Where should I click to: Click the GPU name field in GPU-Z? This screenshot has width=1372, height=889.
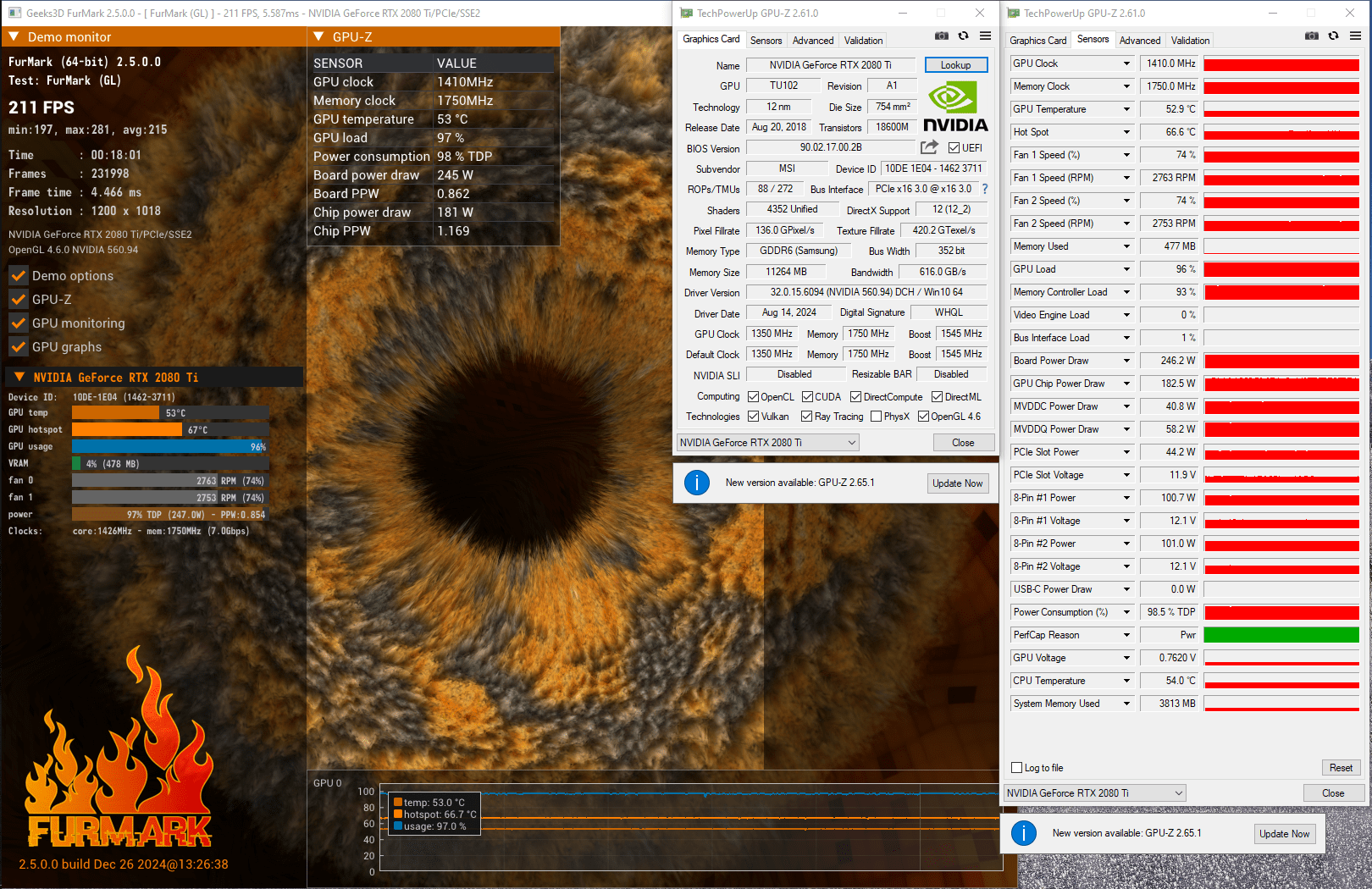(831, 65)
